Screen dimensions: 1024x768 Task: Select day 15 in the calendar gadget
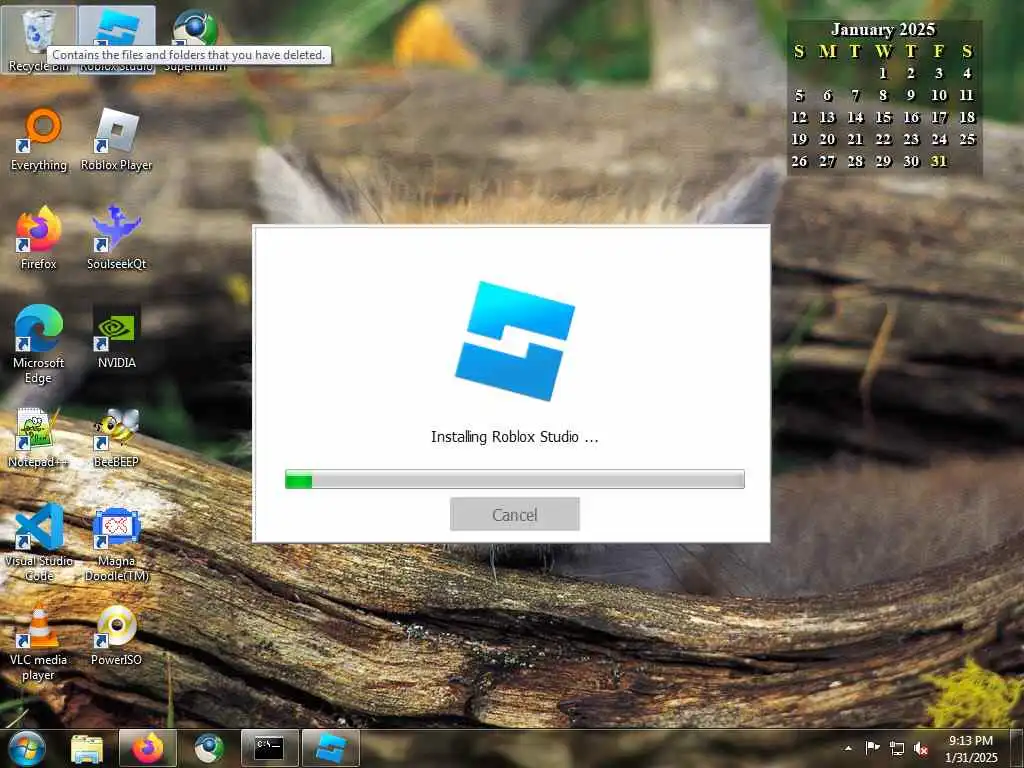884,118
